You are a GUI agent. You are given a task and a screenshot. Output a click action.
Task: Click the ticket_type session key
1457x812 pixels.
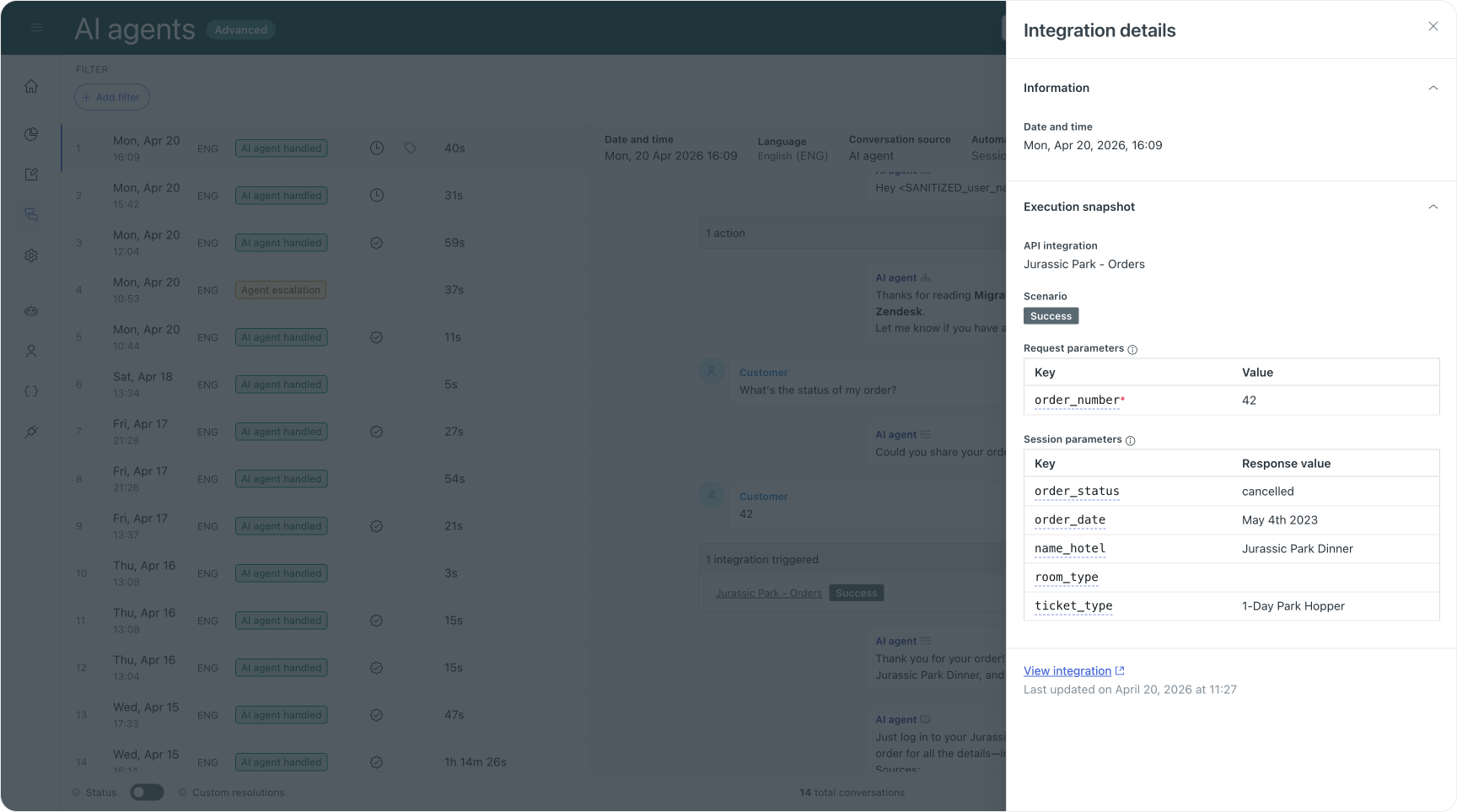coord(1073,606)
